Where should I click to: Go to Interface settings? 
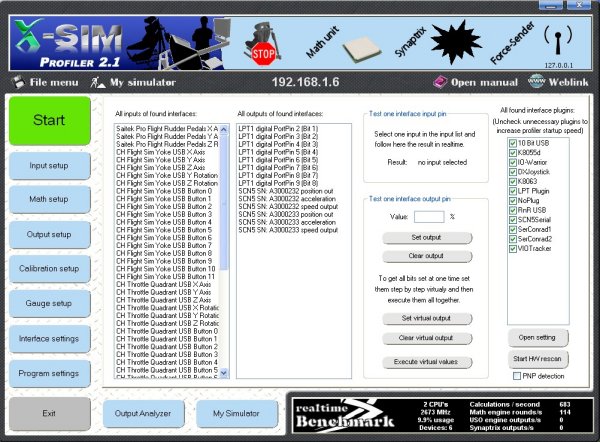pyautogui.click(x=49, y=339)
